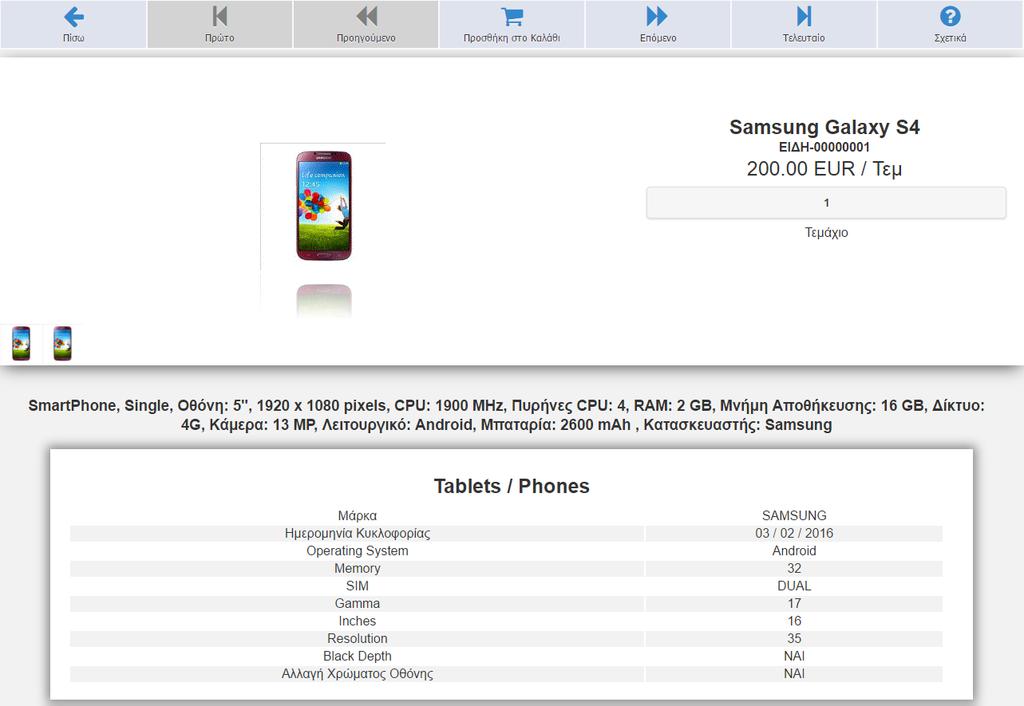Click the Resolution row label
This screenshot has width=1024, height=706.
click(x=357, y=639)
